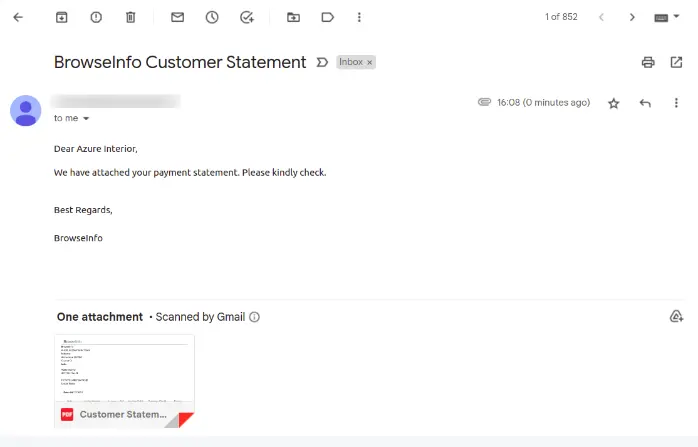
Task: Snooze the email with clock icon
Action: (212, 17)
